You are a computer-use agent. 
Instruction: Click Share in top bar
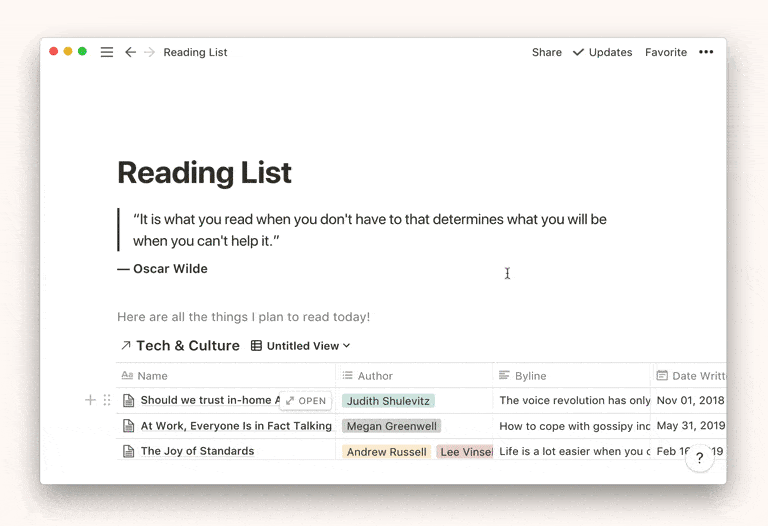[546, 52]
